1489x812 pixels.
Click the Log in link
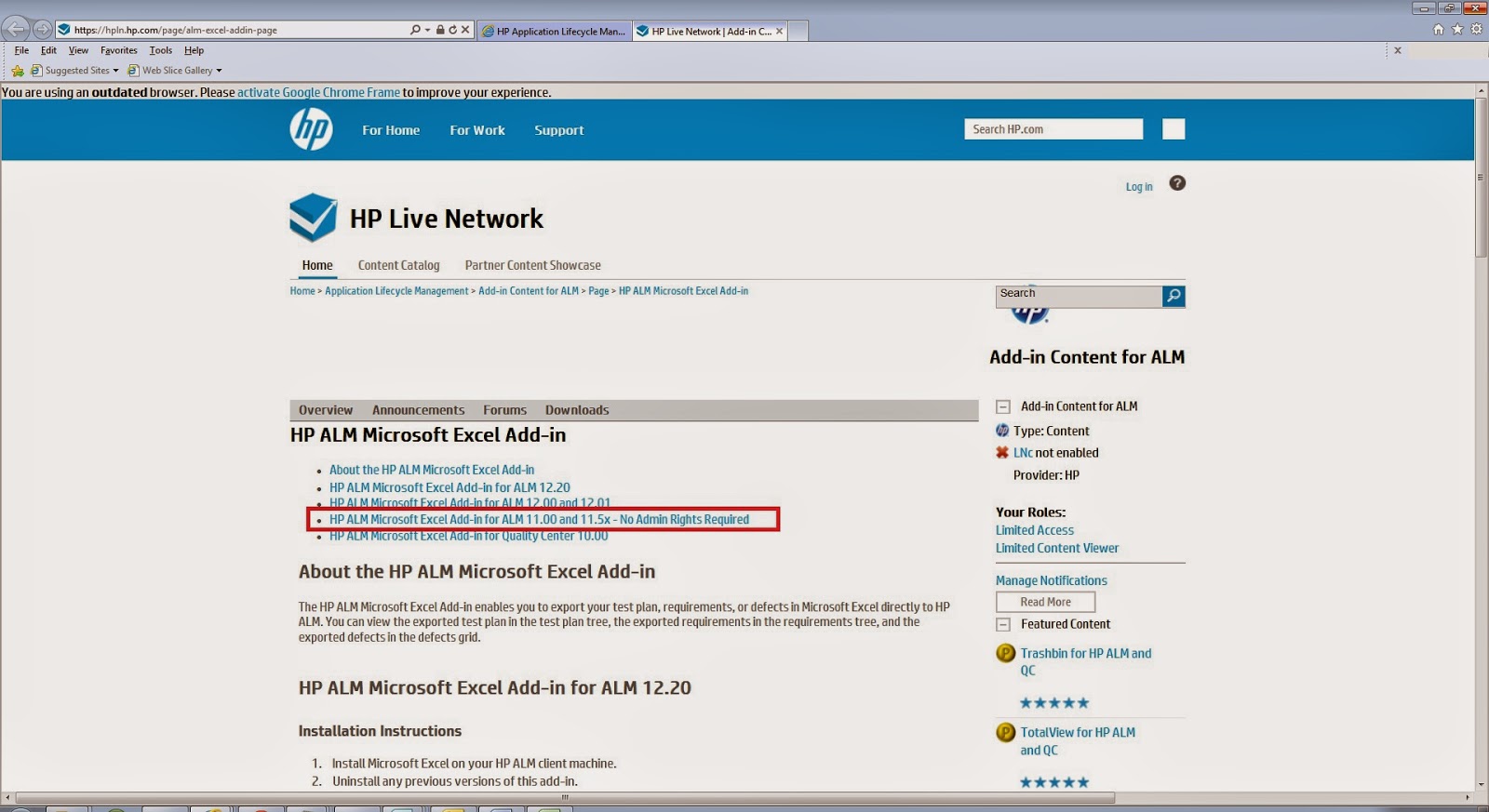click(1139, 187)
